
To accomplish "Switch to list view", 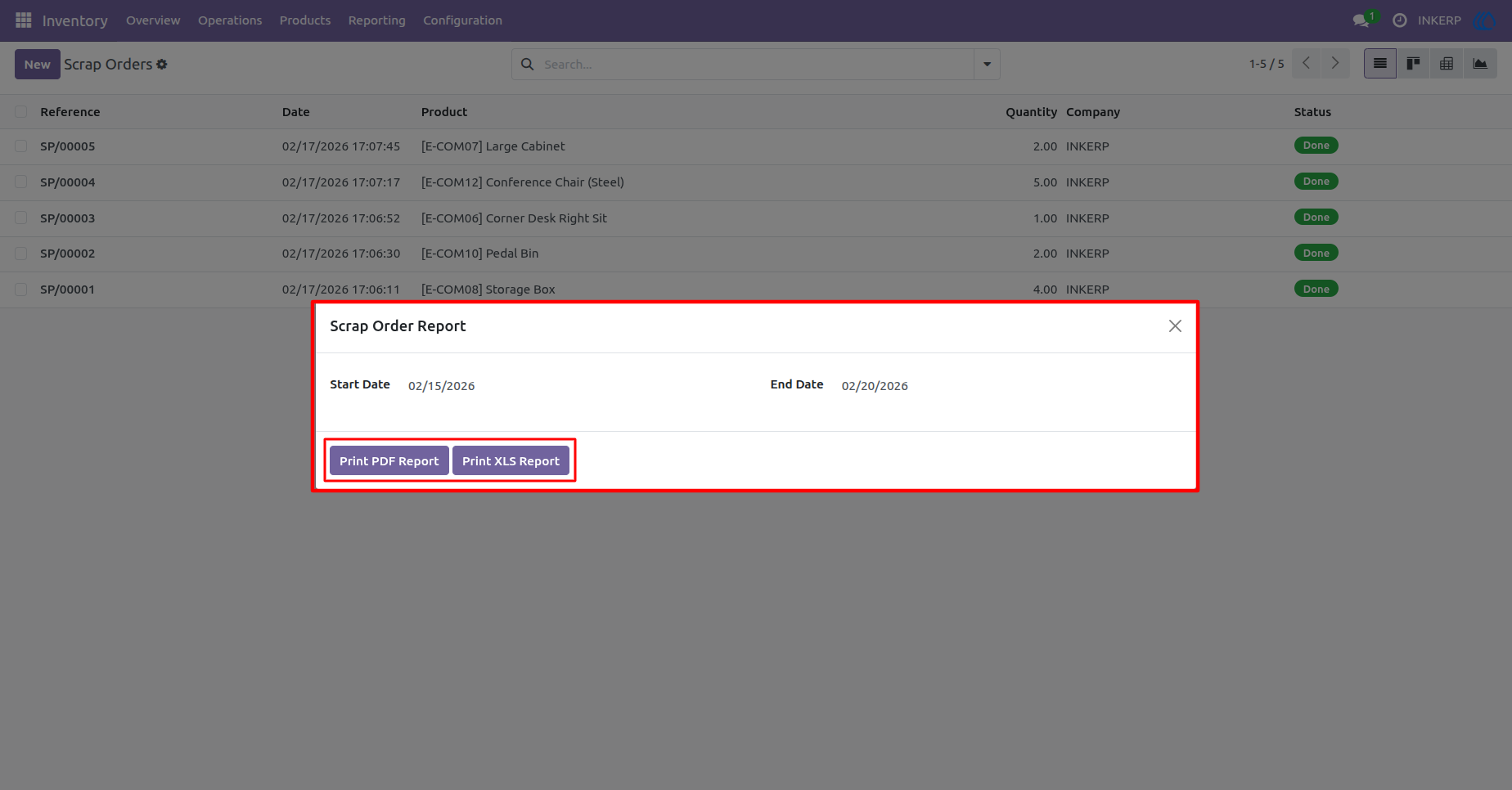I will [1380, 63].
